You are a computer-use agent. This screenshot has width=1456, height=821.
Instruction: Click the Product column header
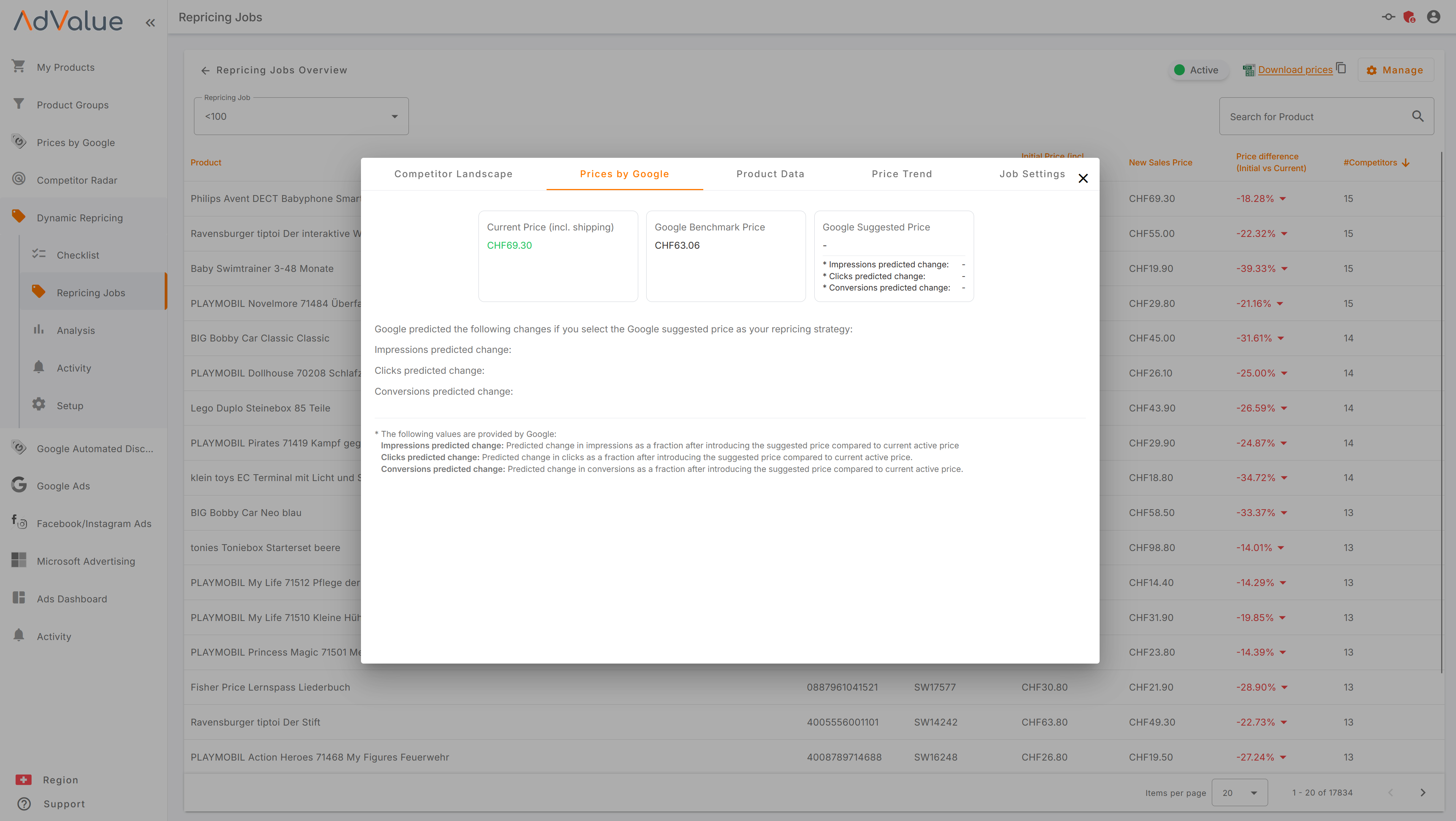coord(206,163)
